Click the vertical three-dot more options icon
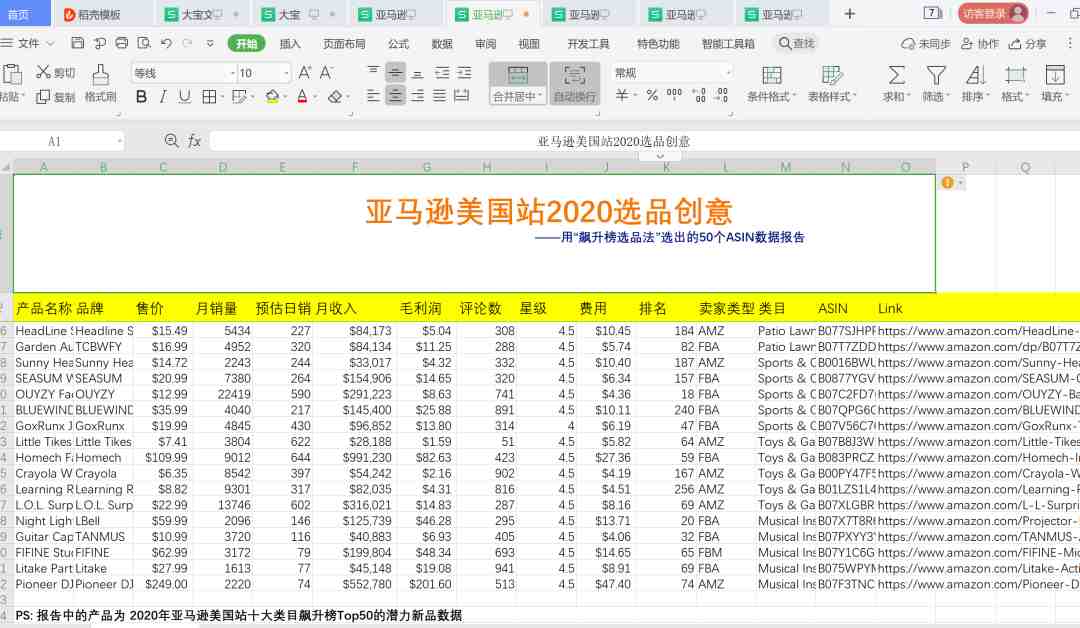 pos(1070,43)
